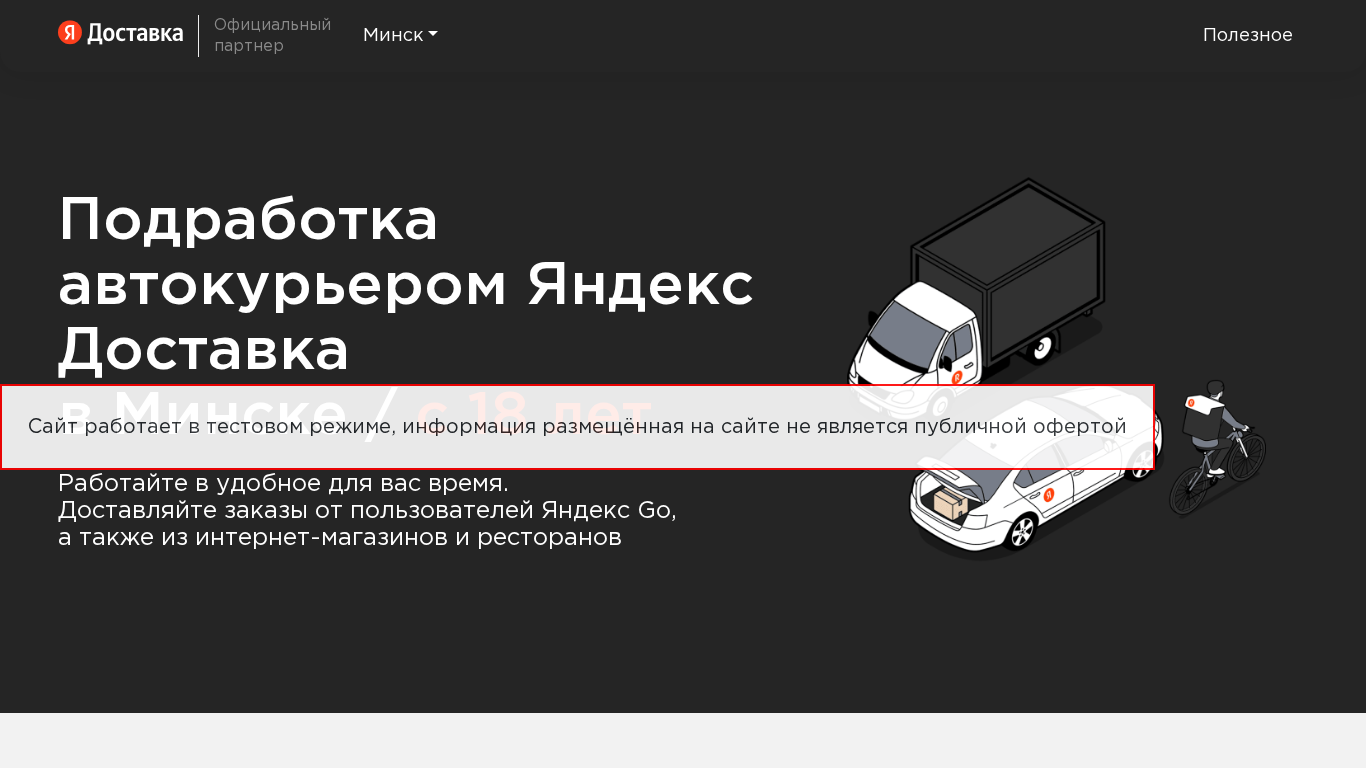
Task: Click the line mentioning Яндекс Go
Action: (x=367, y=510)
